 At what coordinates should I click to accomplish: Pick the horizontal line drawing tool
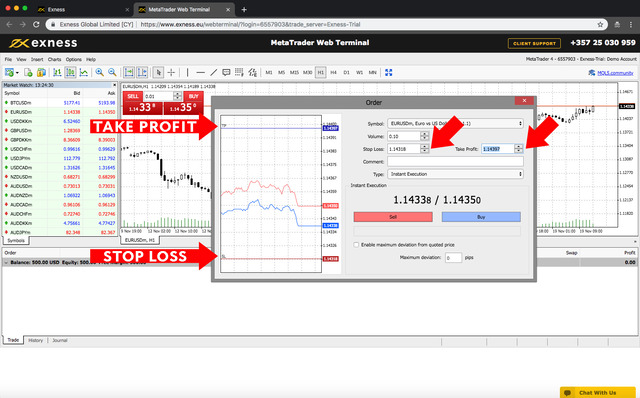point(200,72)
